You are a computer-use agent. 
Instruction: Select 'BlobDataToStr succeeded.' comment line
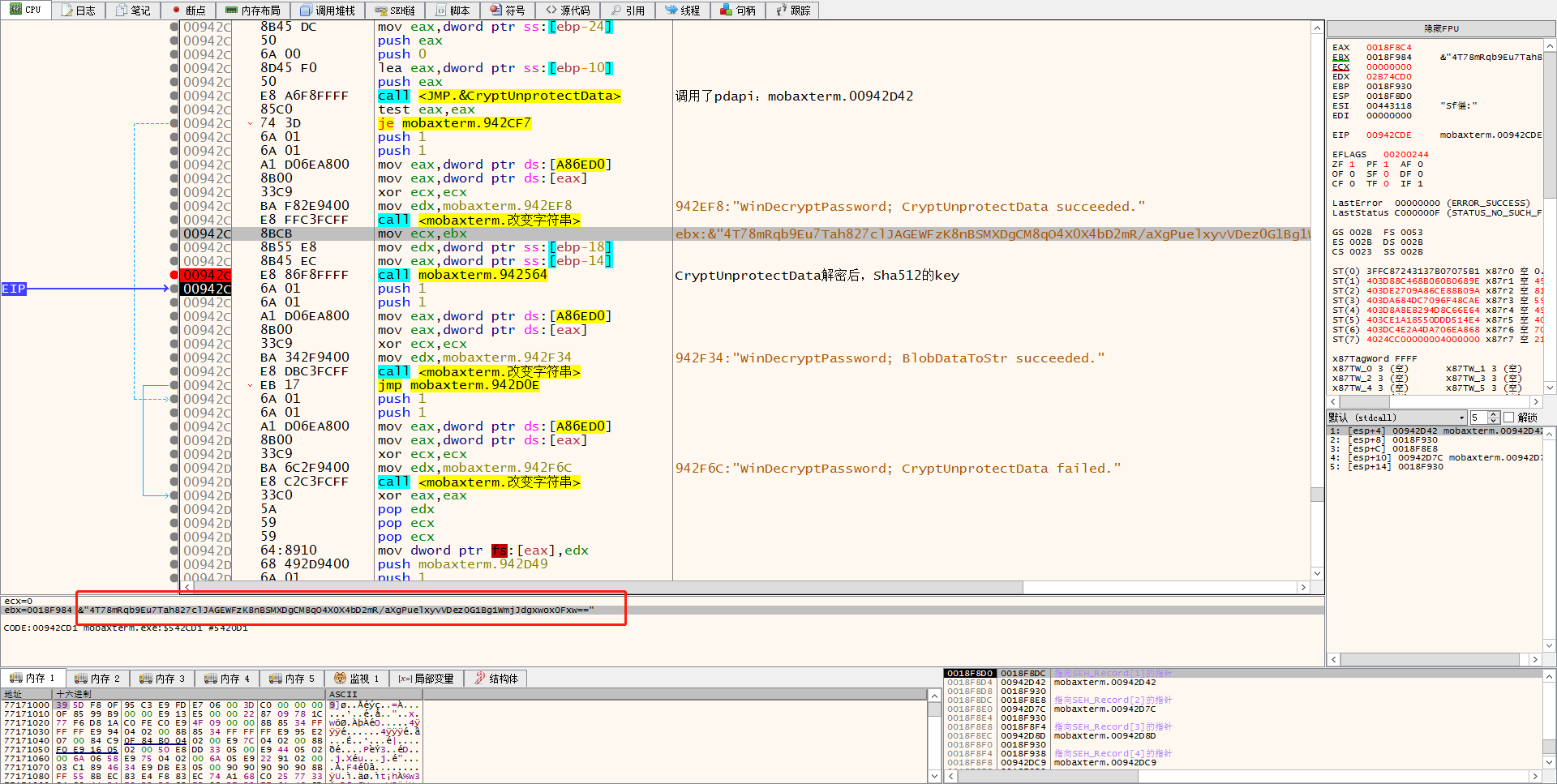pyautogui.click(x=890, y=358)
